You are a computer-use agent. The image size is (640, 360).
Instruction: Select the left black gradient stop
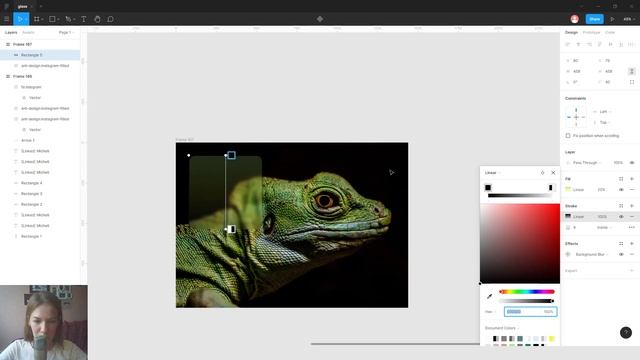[488, 188]
